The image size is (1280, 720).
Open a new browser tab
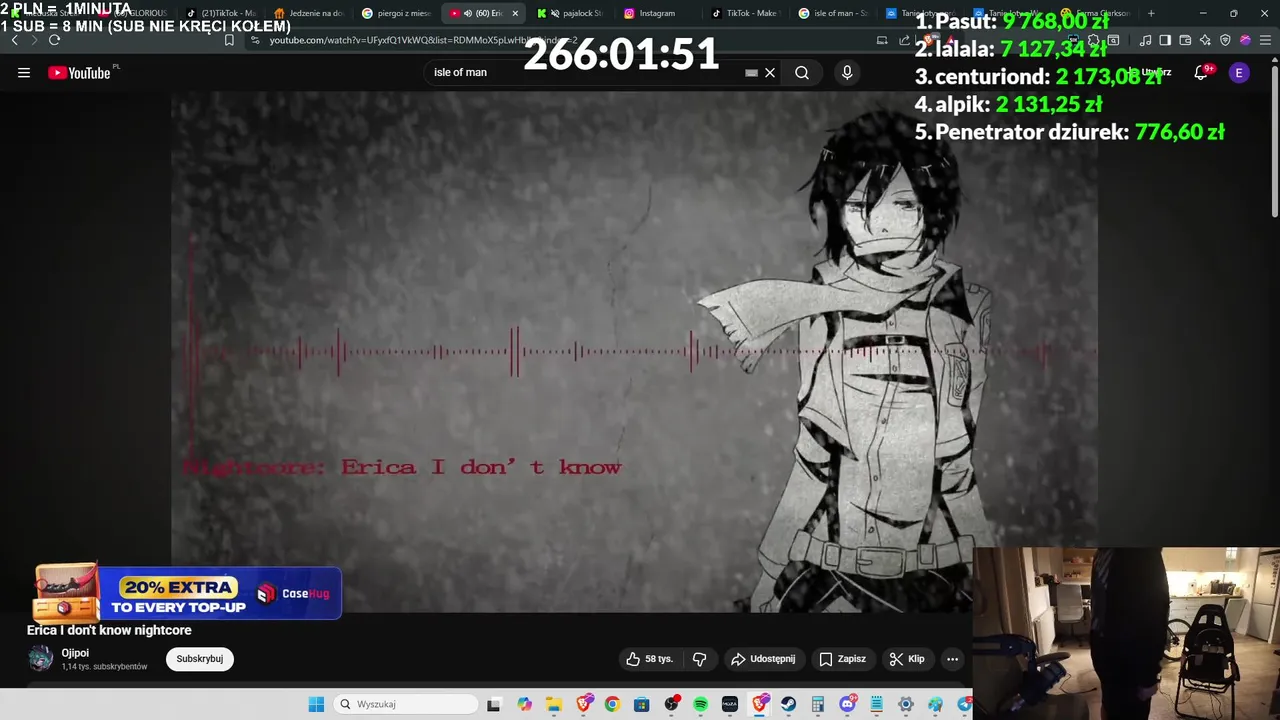tap(1151, 13)
